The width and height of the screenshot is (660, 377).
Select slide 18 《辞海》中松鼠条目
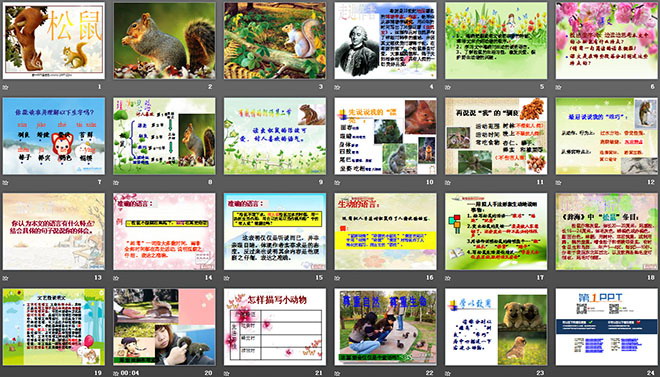click(607, 231)
